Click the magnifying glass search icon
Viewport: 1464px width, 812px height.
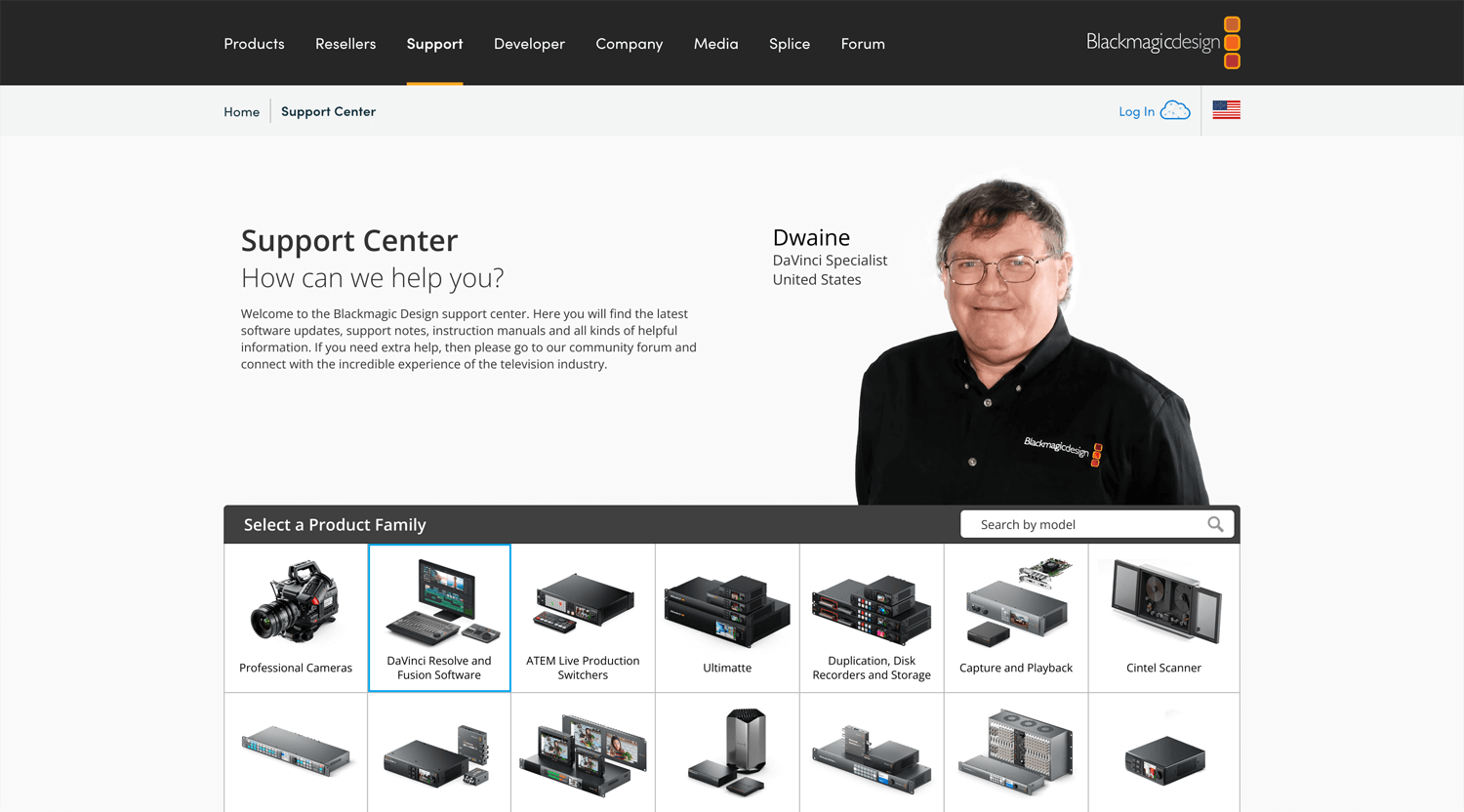click(x=1215, y=524)
